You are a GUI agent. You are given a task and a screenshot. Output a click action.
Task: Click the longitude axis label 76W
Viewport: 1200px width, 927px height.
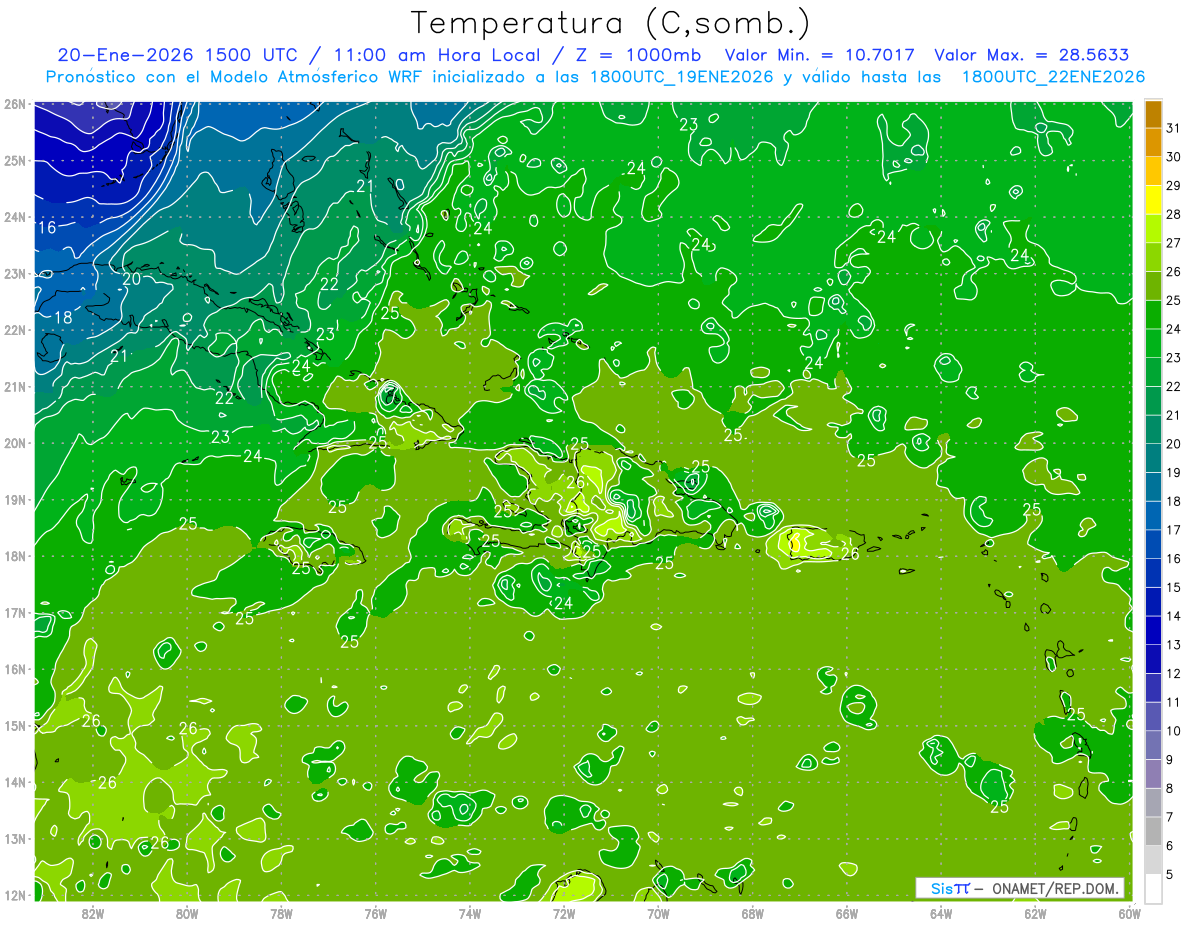tap(375, 913)
